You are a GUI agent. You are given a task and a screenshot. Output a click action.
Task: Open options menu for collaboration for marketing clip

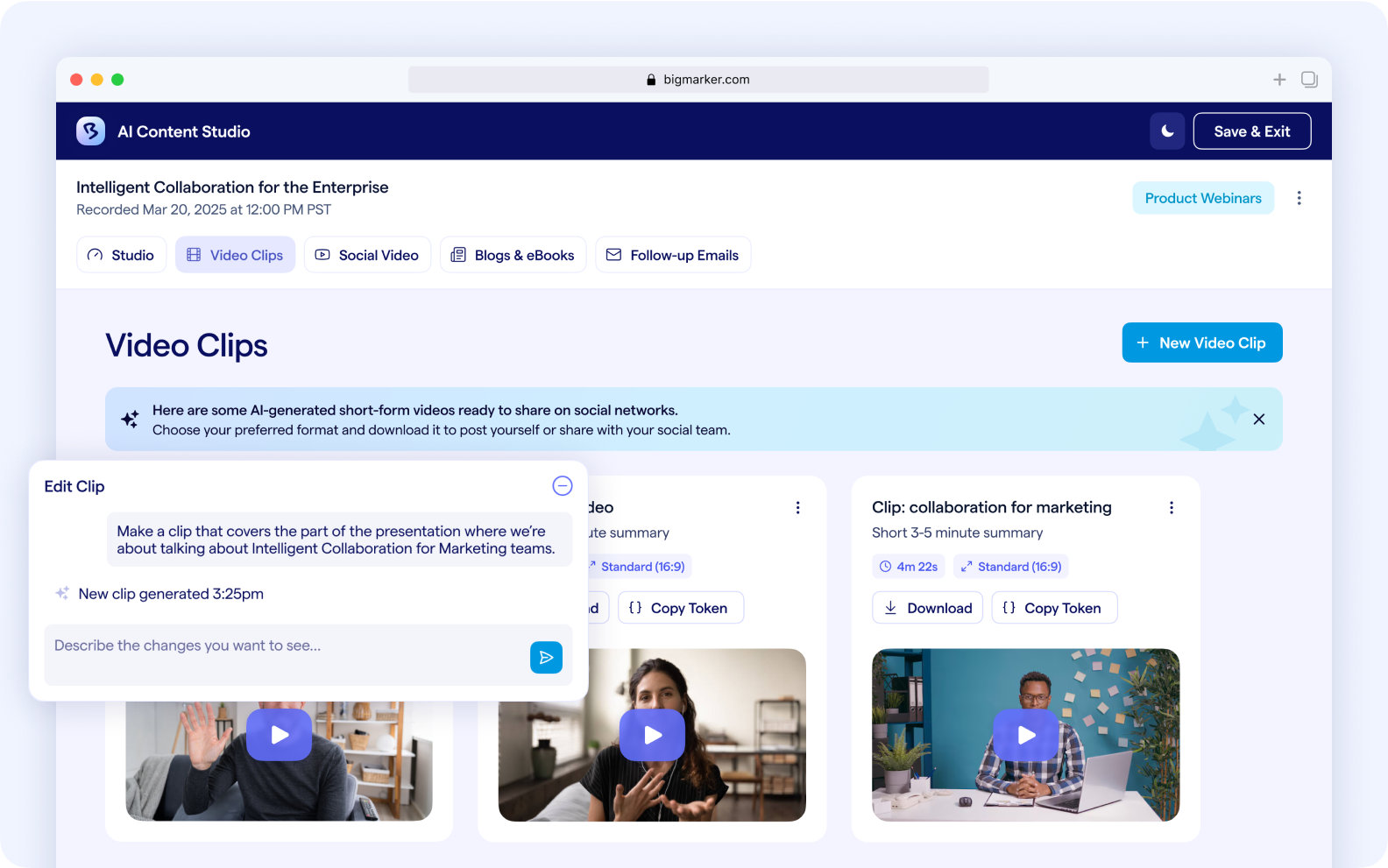1171,508
